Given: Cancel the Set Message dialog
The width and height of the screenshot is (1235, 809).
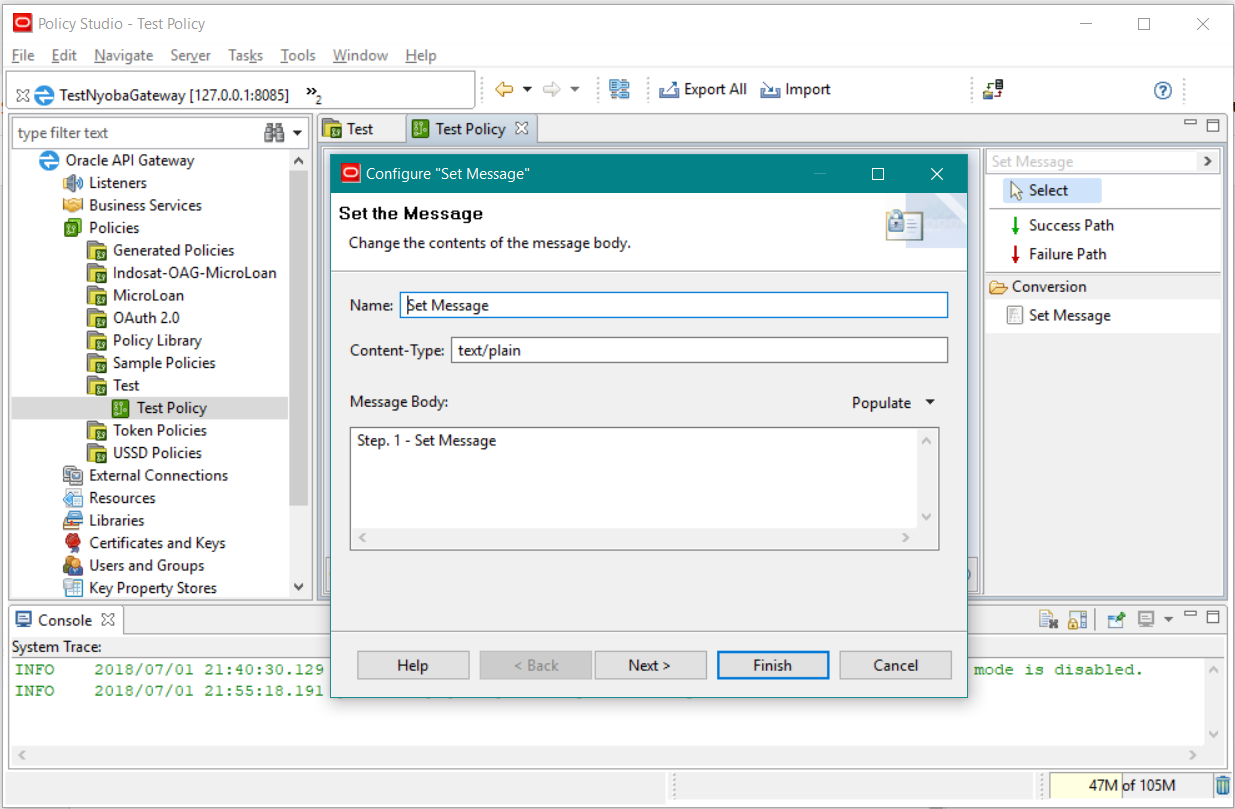Looking at the screenshot, I should pyautogui.click(x=895, y=665).
